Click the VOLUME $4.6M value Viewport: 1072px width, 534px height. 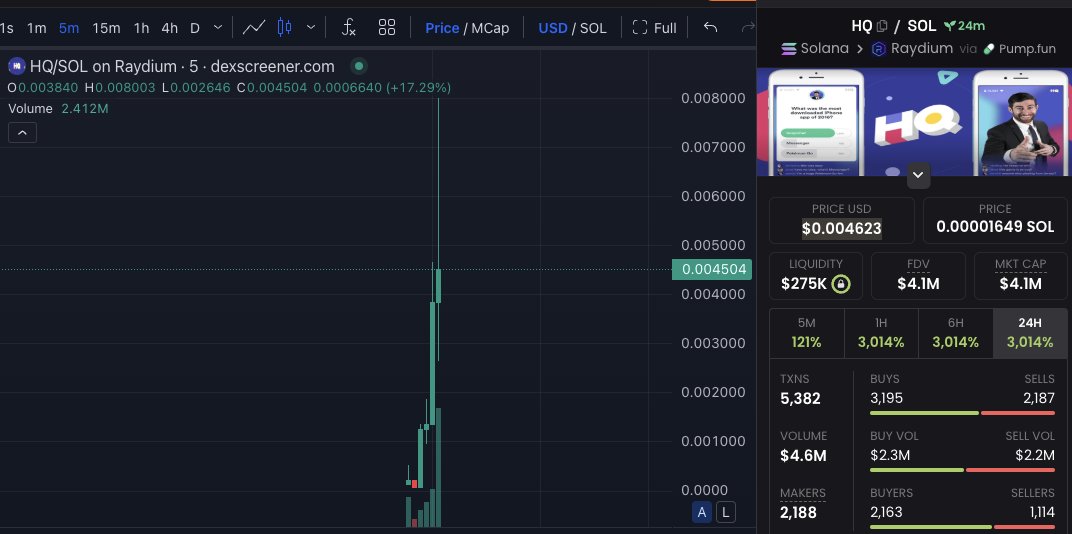click(x=803, y=455)
